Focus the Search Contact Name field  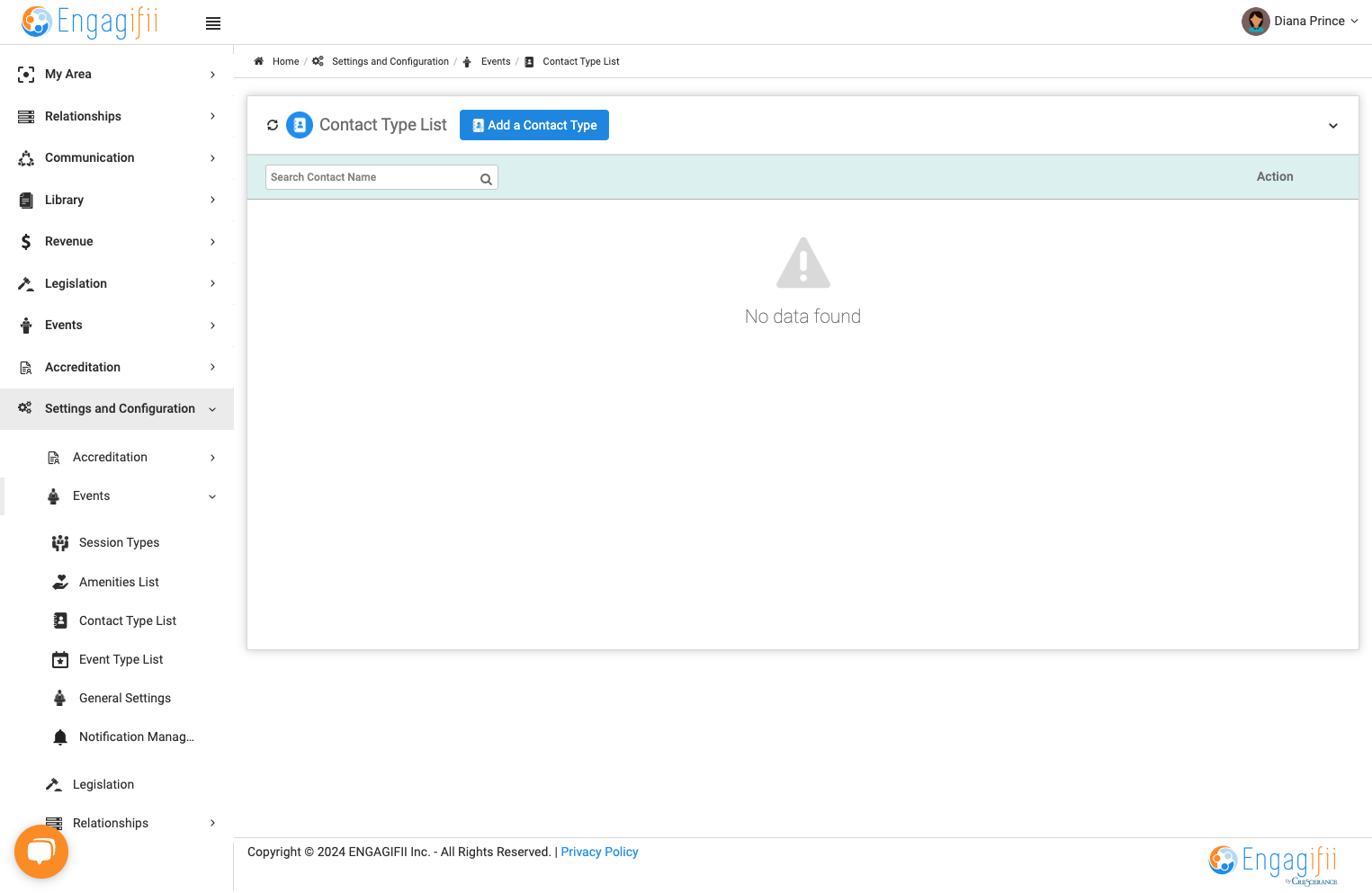tap(382, 177)
